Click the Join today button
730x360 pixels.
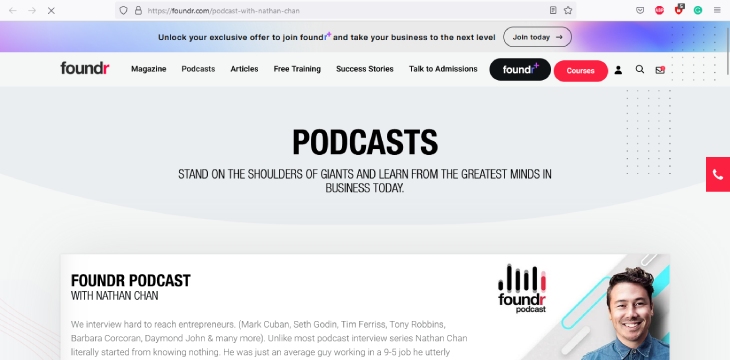pos(537,37)
